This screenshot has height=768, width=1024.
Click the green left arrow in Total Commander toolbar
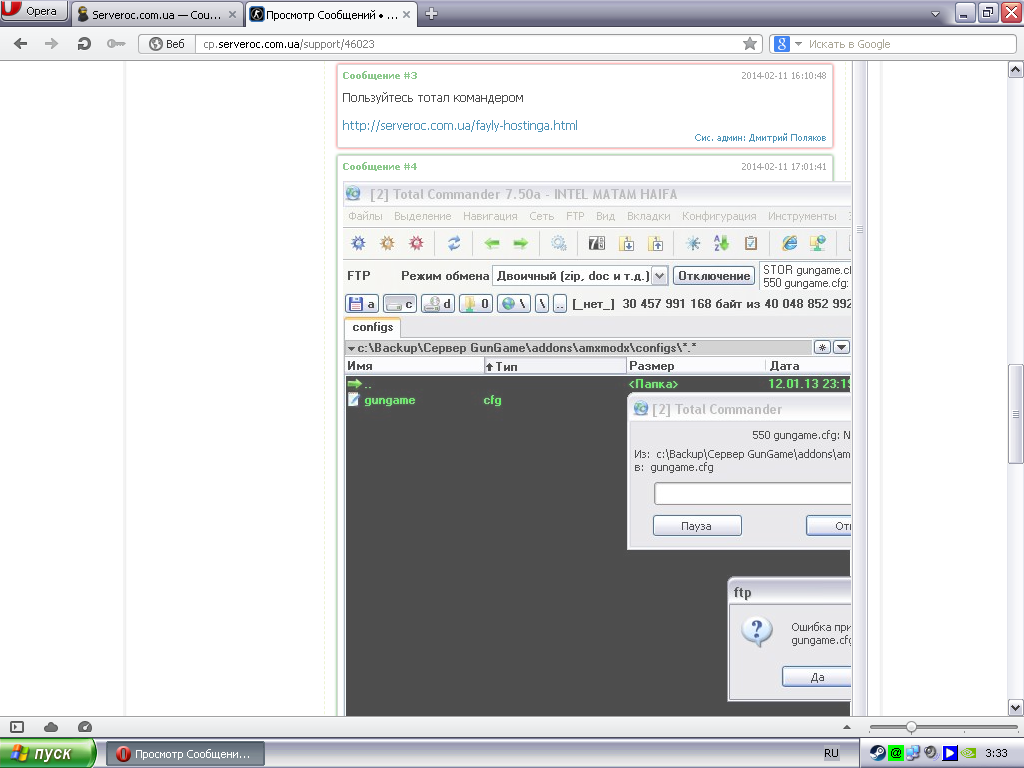click(x=492, y=244)
